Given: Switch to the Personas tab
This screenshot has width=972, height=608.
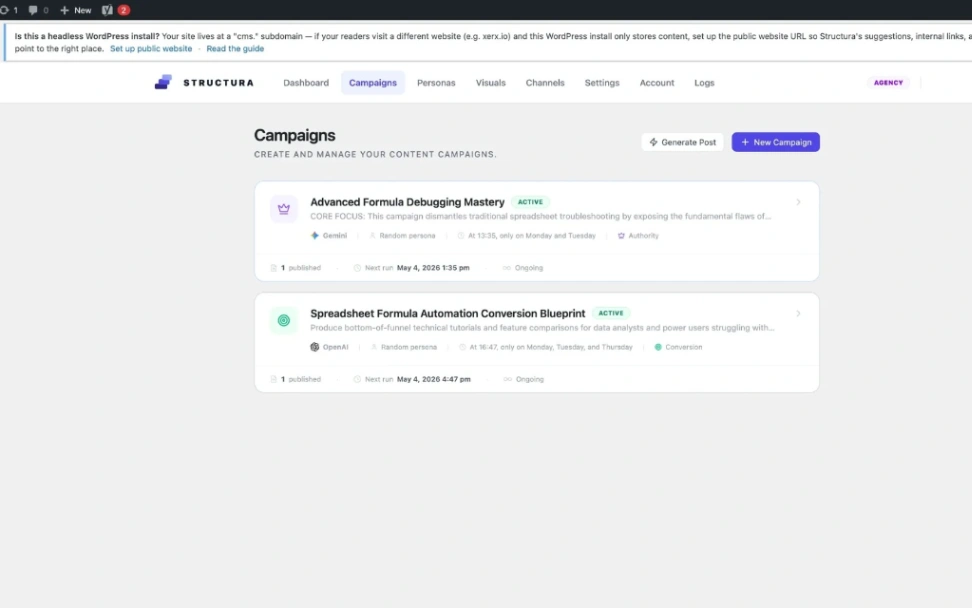Looking at the screenshot, I should pyautogui.click(x=436, y=82).
